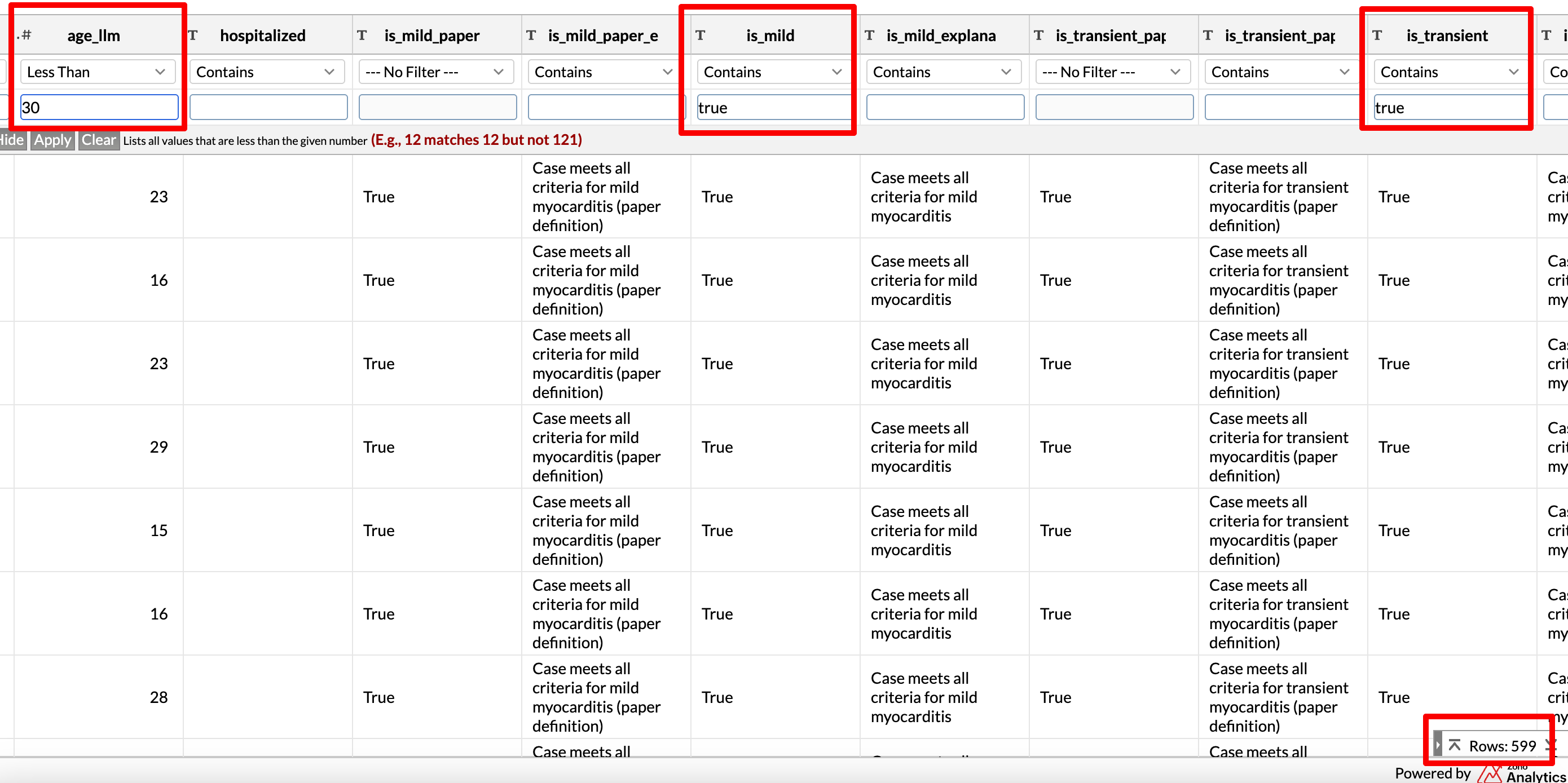Jump to the last row using the bottom arrow

(1550, 745)
